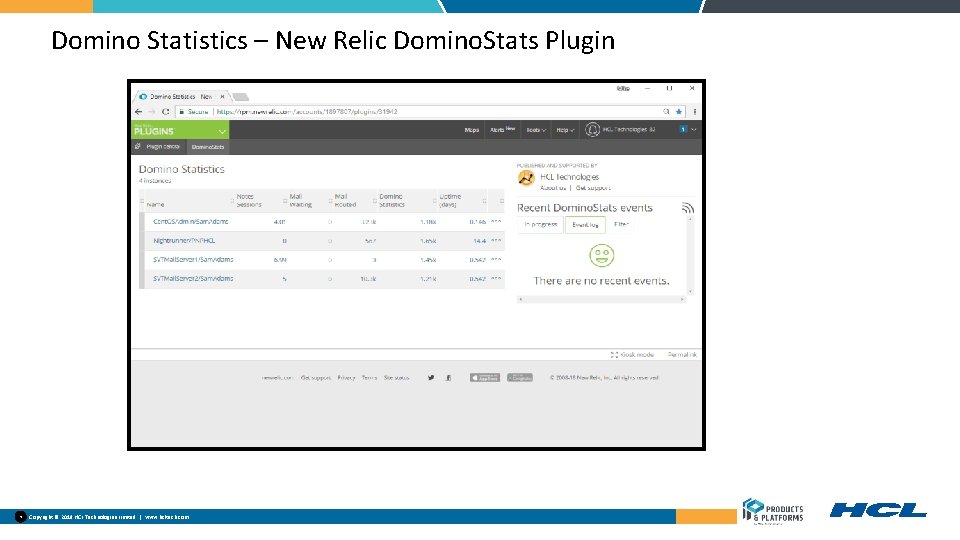Screen dimensions: 960x540
Task: Click the RSS feed icon for events
Action: pos(688,208)
